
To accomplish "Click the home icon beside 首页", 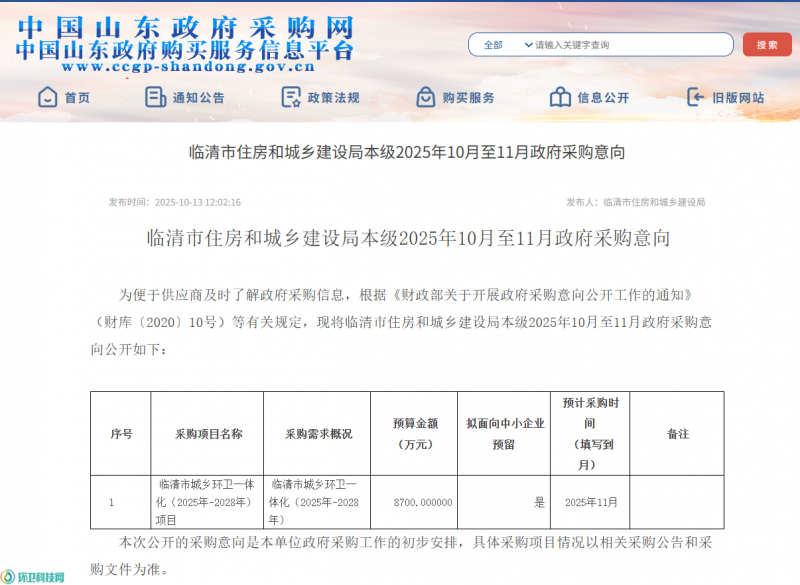I will coord(47,97).
